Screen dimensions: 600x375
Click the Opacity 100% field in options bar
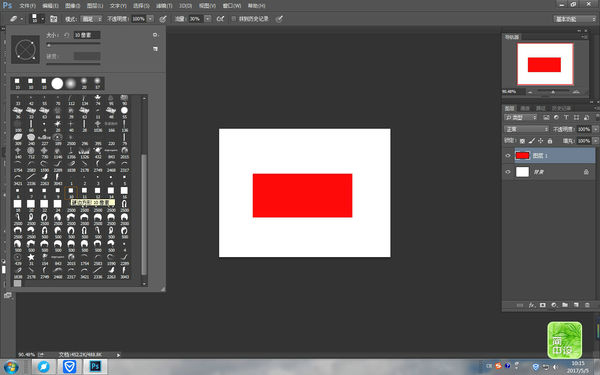click(x=139, y=19)
